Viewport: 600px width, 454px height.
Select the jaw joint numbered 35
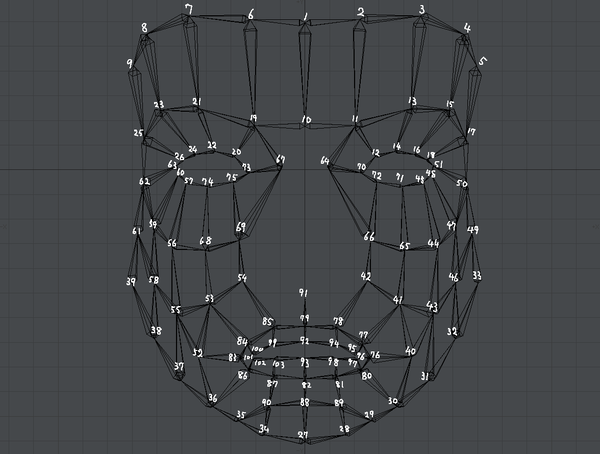[240, 415]
